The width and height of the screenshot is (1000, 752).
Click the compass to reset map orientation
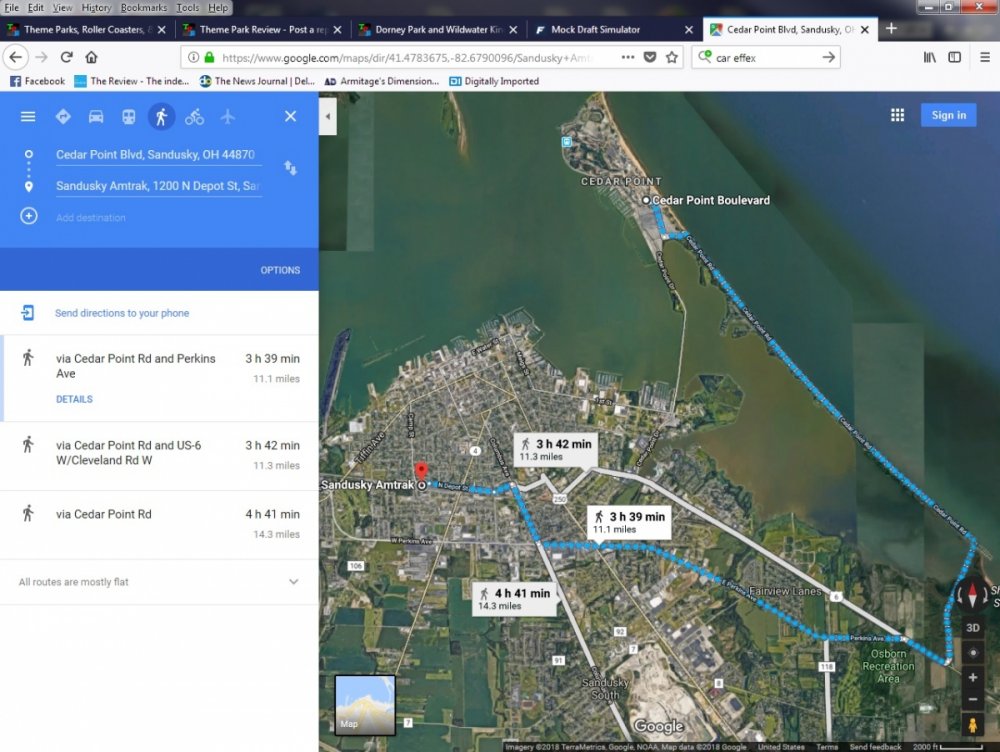[973, 595]
